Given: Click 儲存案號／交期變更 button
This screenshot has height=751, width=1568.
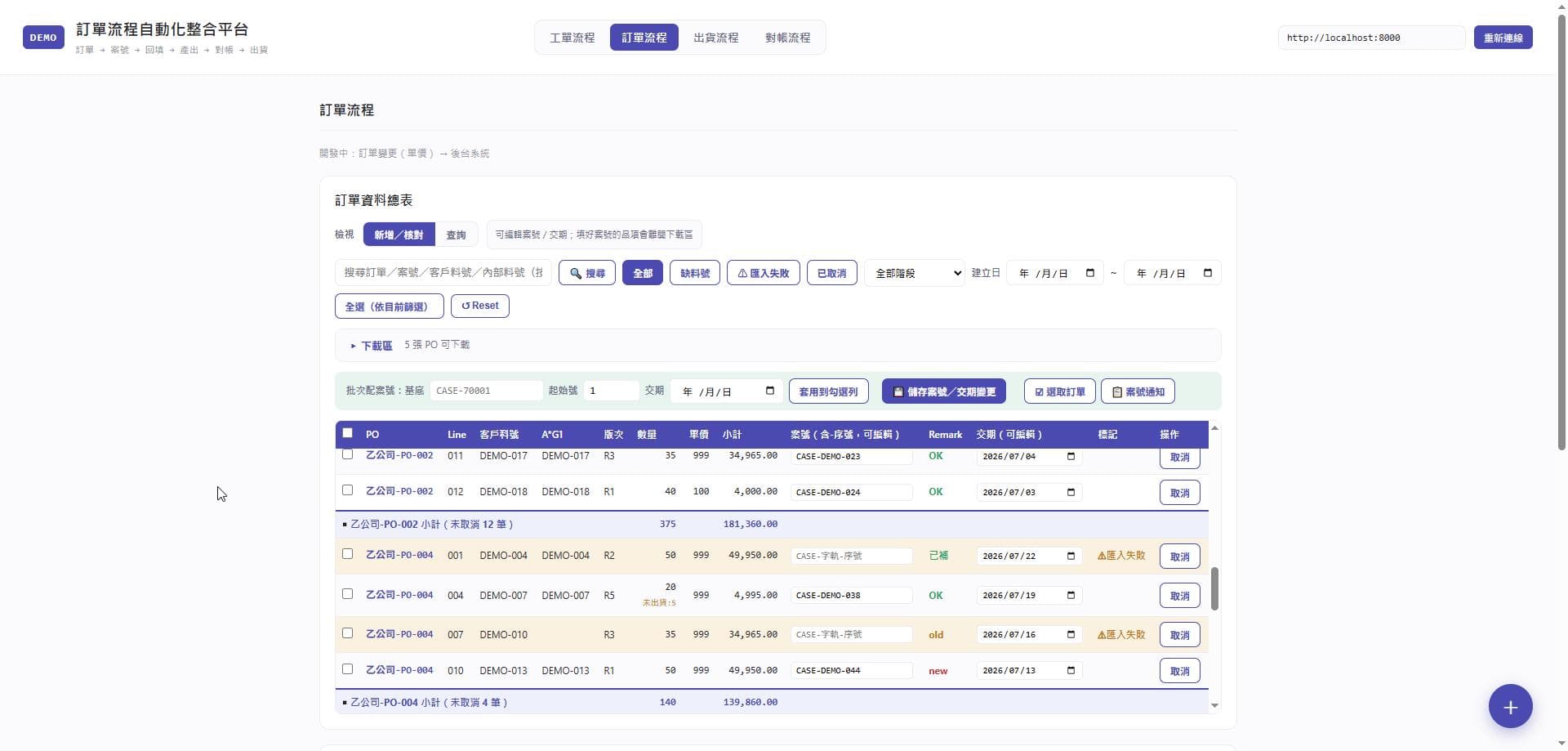Looking at the screenshot, I should tap(944, 391).
